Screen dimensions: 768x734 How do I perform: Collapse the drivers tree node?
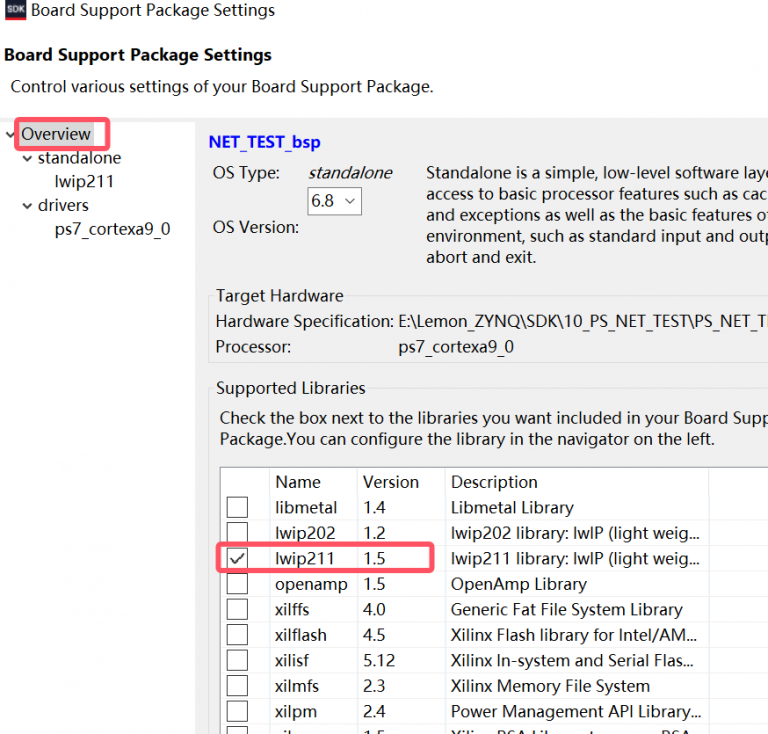click(x=27, y=206)
